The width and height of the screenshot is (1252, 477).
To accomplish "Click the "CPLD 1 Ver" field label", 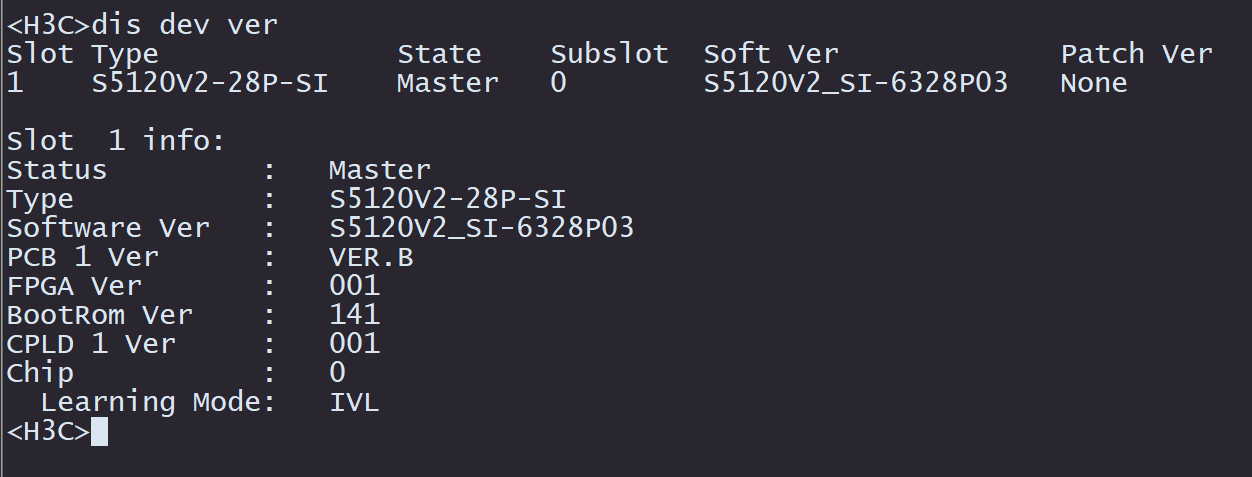I will pyautogui.click(x=91, y=344).
